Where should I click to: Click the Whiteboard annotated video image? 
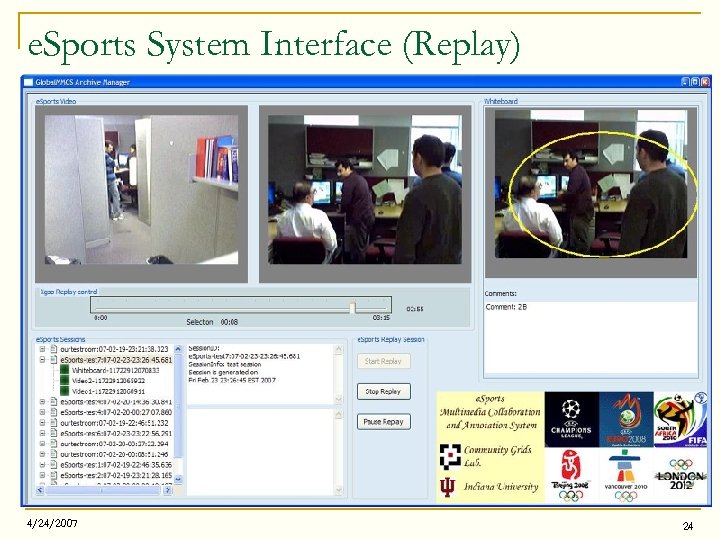[x=591, y=184]
